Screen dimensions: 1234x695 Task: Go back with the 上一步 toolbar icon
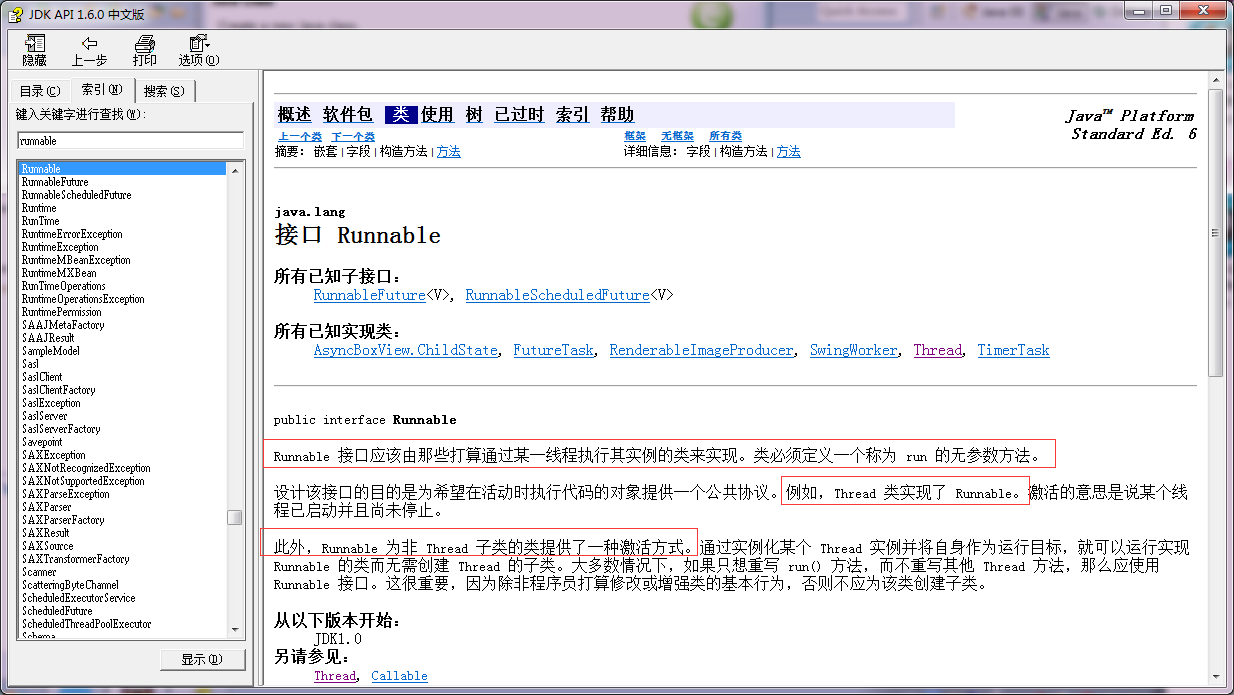click(89, 50)
